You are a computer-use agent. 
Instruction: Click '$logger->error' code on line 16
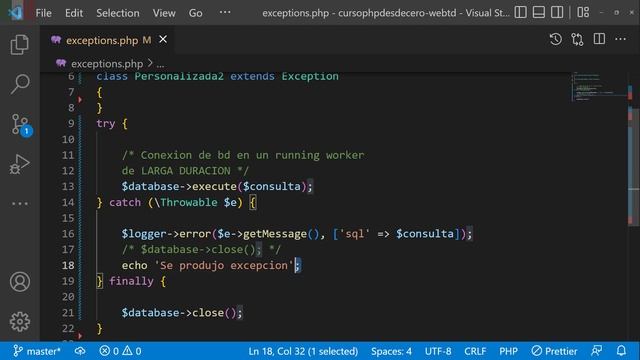(166, 234)
